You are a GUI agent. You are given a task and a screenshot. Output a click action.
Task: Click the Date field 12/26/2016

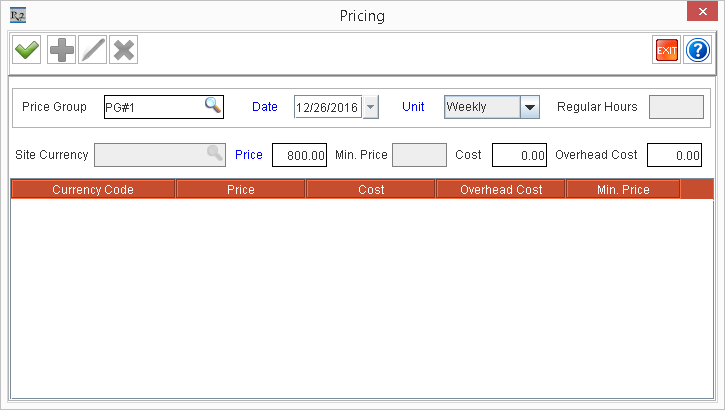328,107
